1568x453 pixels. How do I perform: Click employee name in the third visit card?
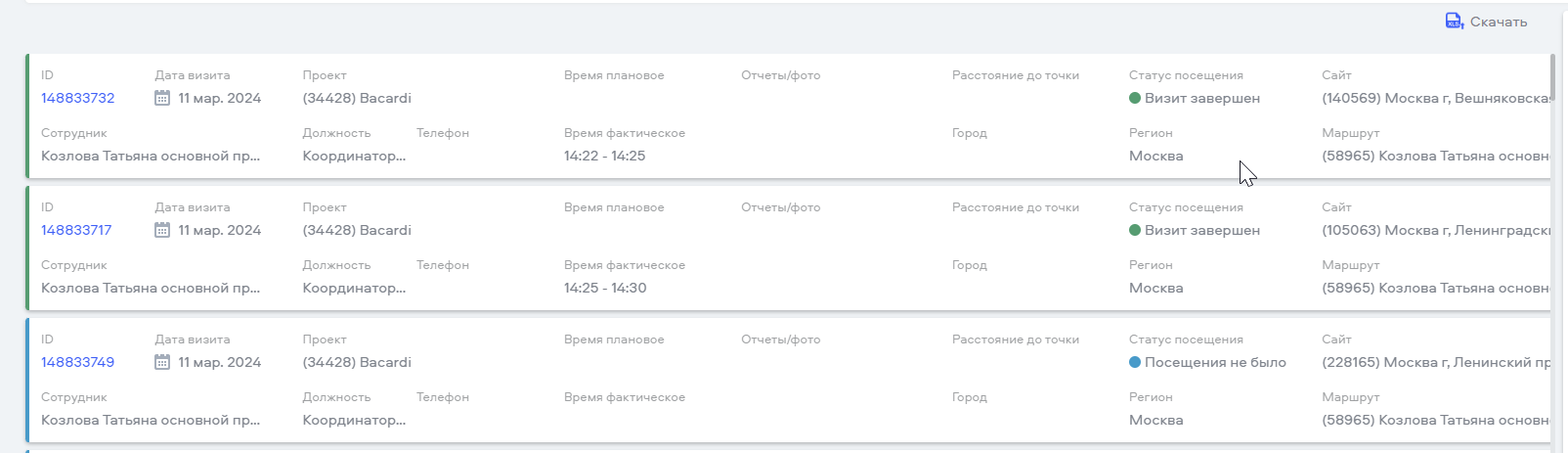151,420
